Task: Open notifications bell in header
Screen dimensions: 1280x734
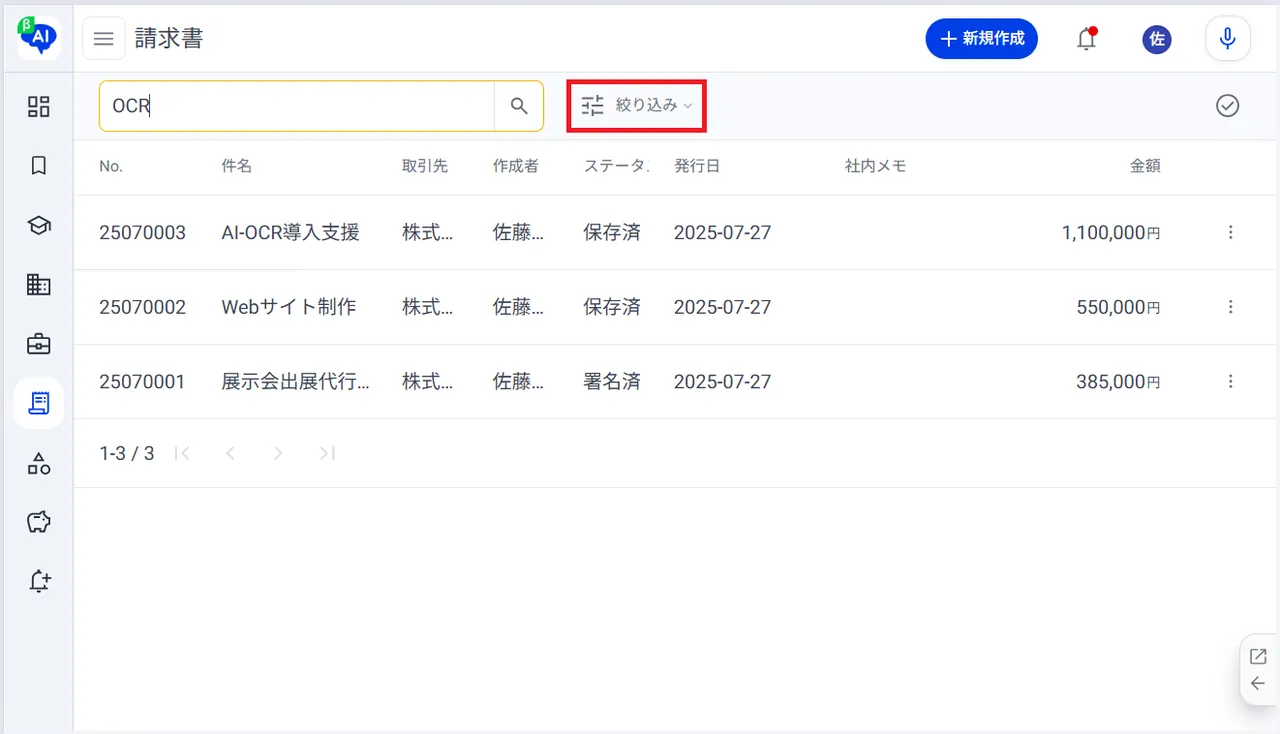Action: [x=1087, y=39]
